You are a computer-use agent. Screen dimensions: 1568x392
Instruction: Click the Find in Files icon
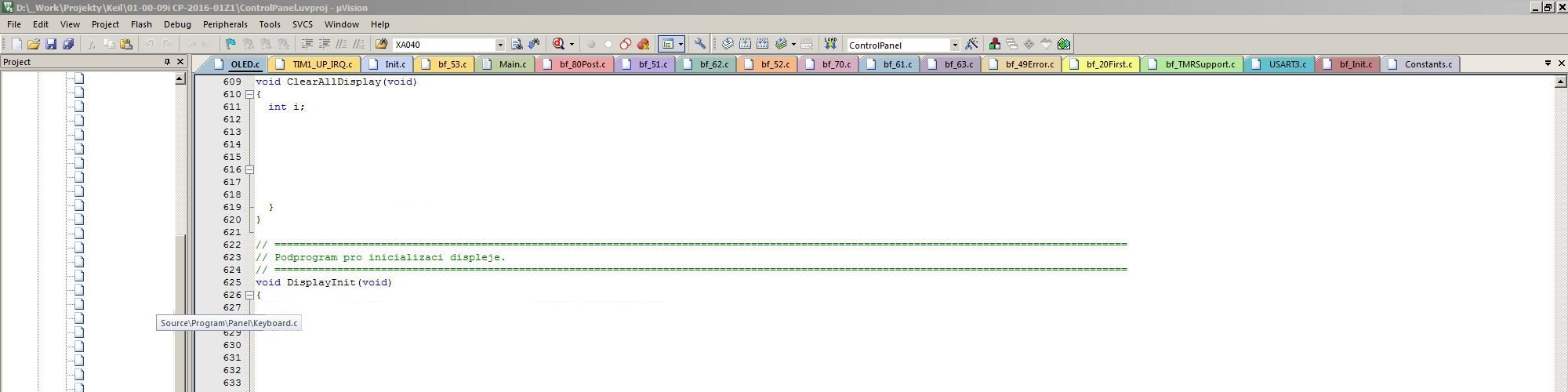point(517,45)
